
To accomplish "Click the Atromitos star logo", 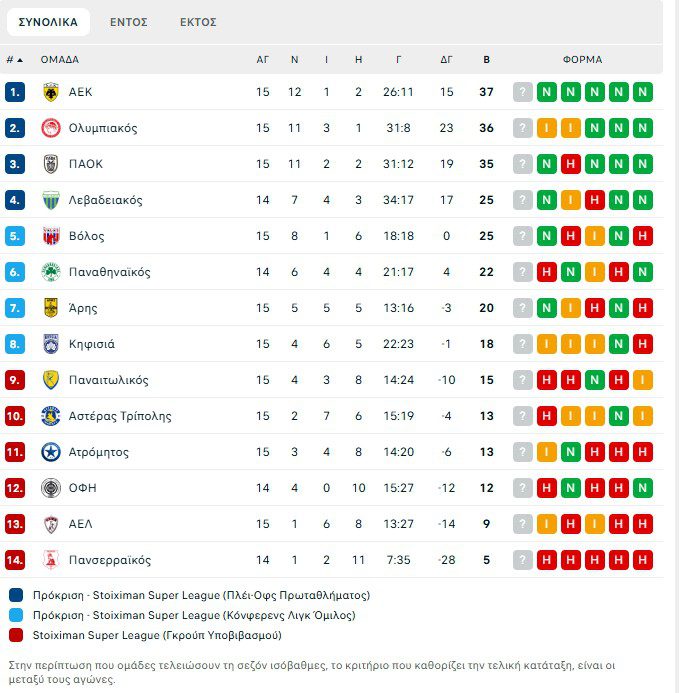I will click(x=50, y=452).
